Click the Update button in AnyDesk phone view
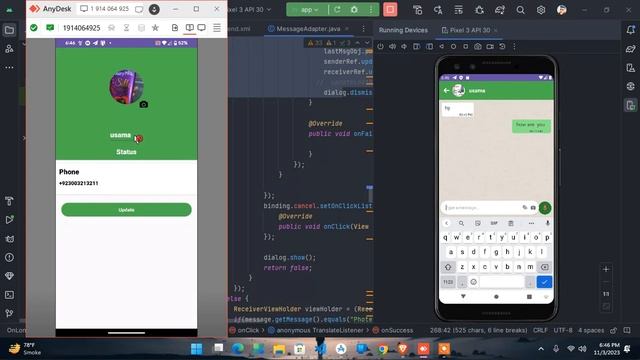Image resolution: width=640 pixels, height=360 pixels. pos(126,209)
